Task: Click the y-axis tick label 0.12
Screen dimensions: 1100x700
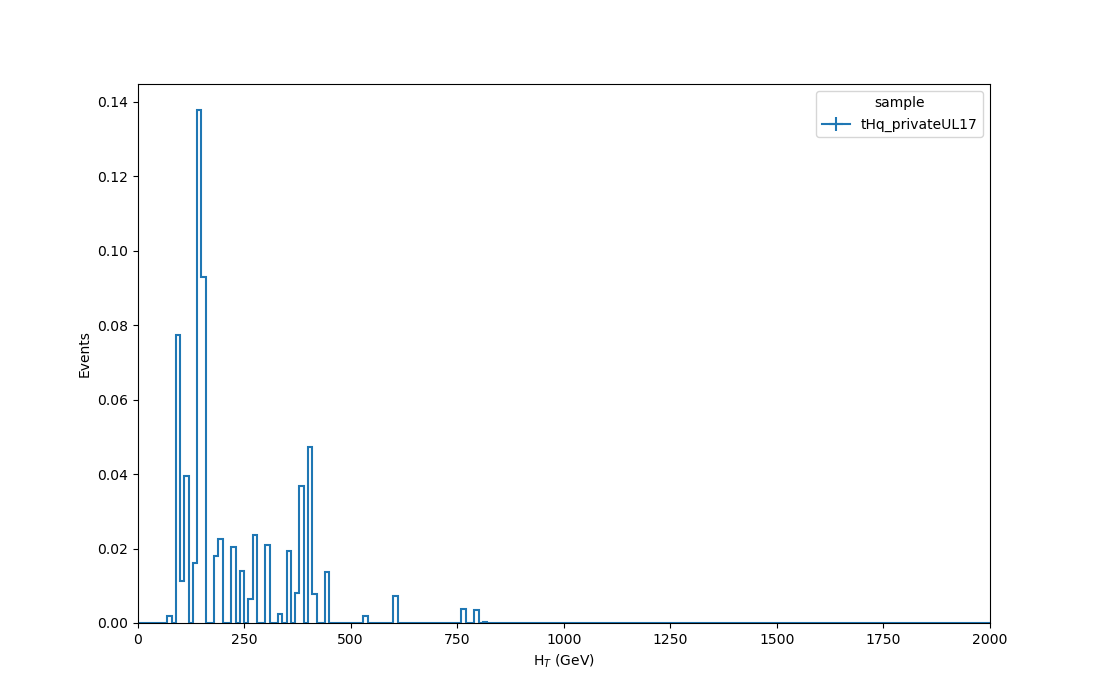Action: (x=113, y=177)
